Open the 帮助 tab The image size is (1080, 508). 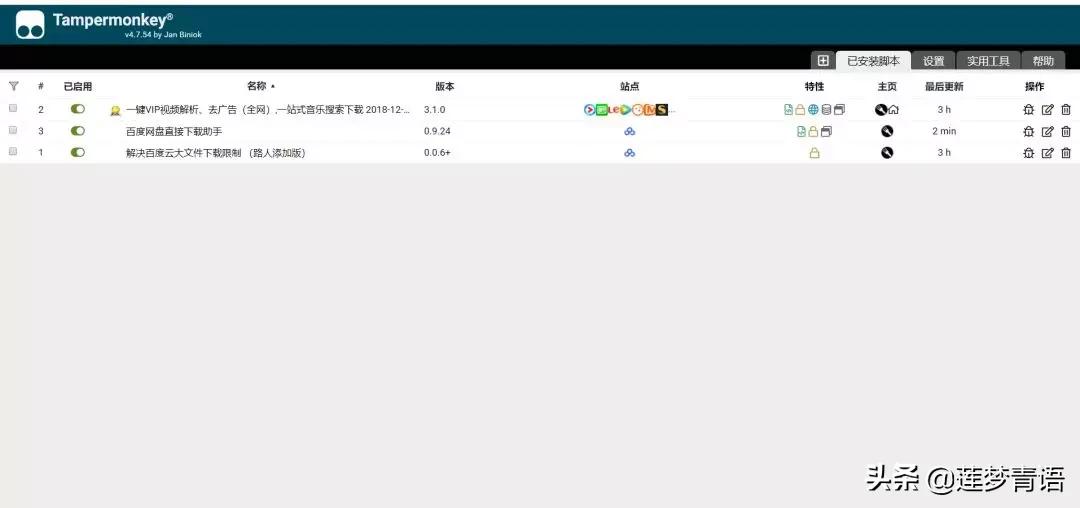click(x=1043, y=61)
